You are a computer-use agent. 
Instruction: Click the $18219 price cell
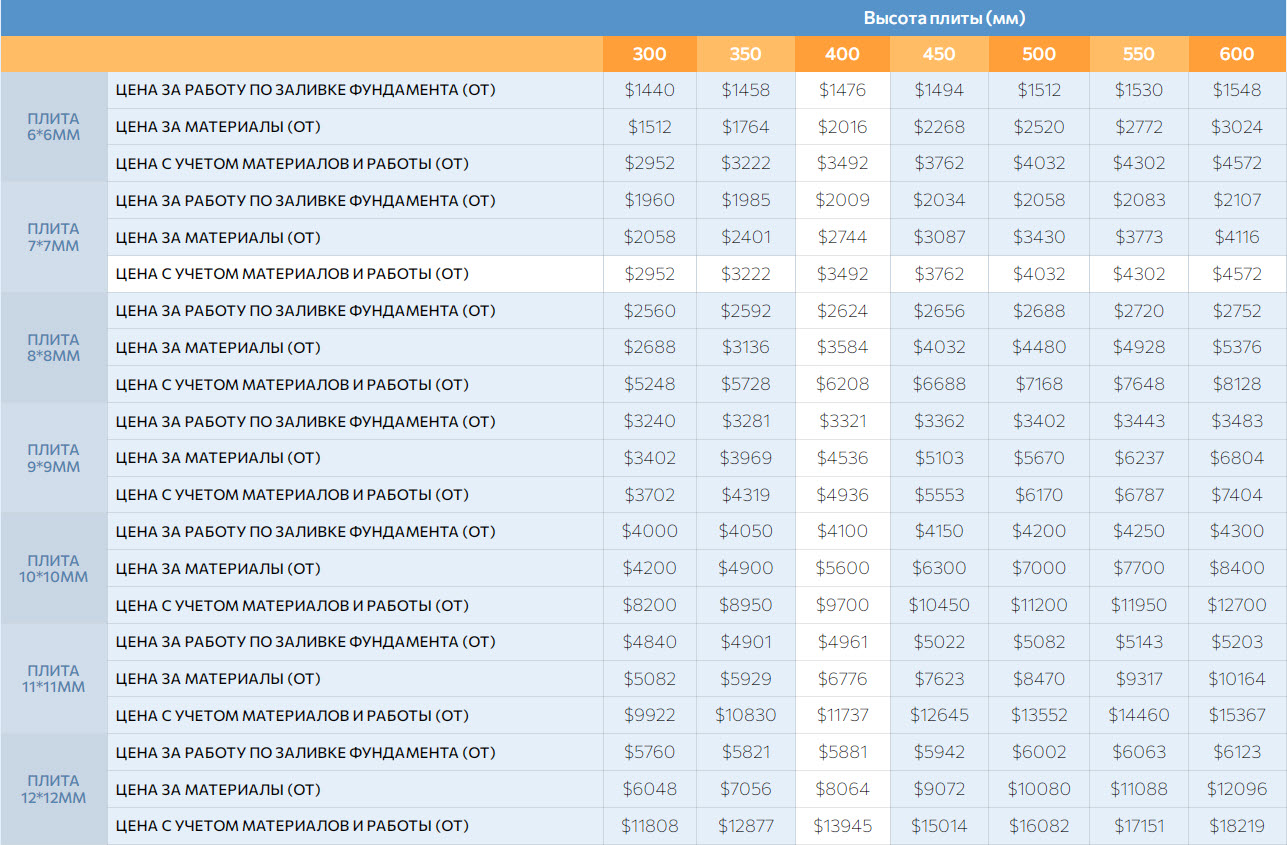1237,827
